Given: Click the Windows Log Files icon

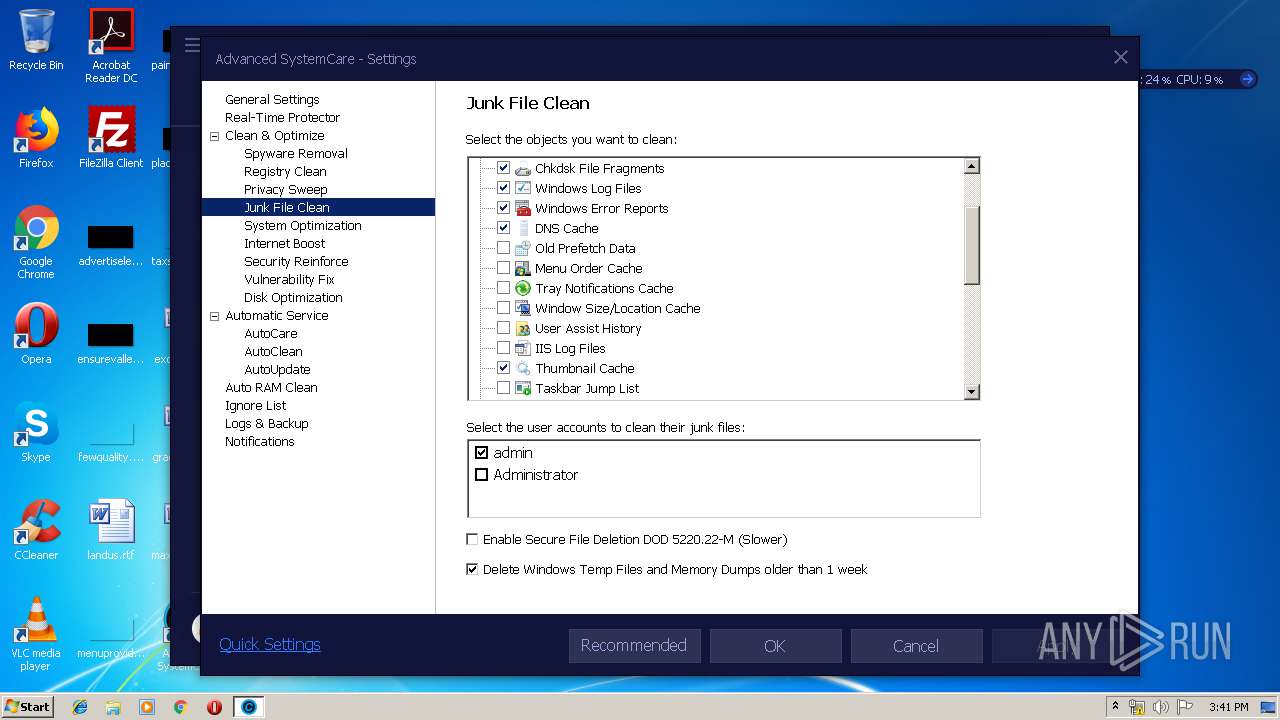Looking at the screenshot, I should [522, 188].
